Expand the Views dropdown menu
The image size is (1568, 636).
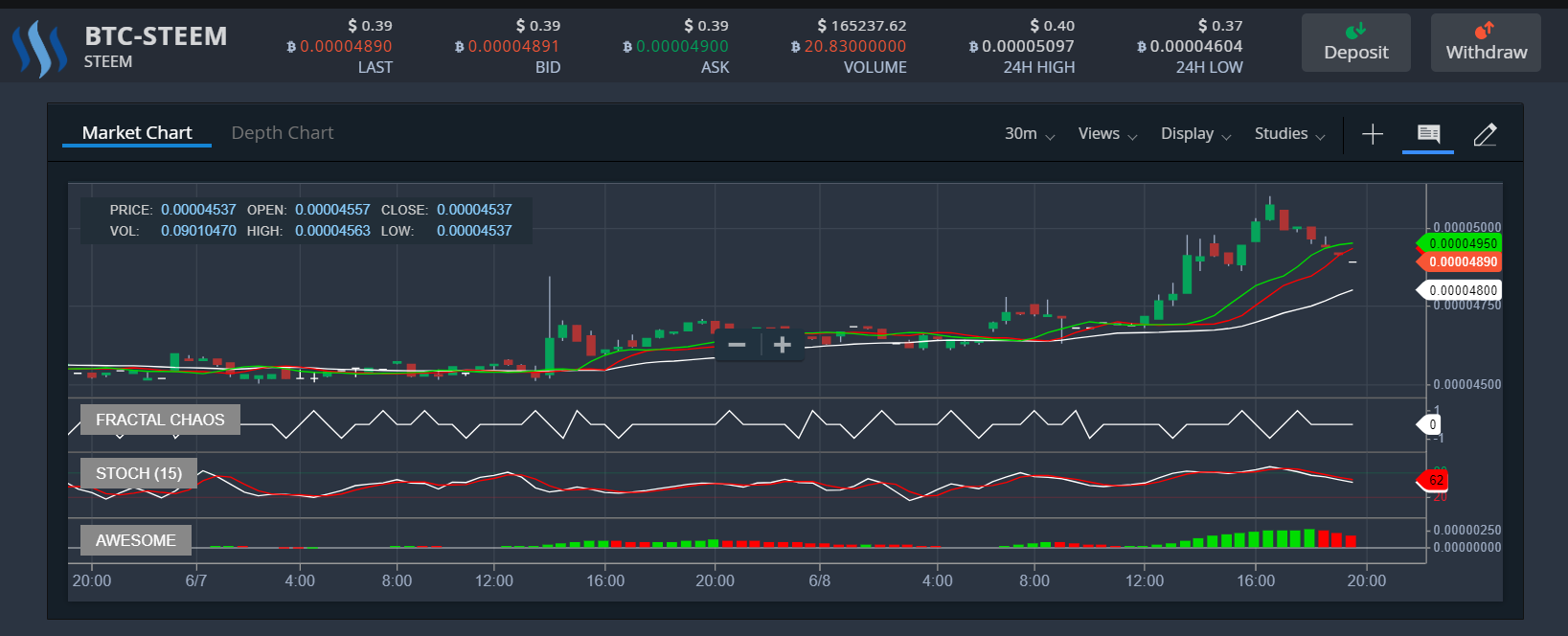tap(1108, 134)
